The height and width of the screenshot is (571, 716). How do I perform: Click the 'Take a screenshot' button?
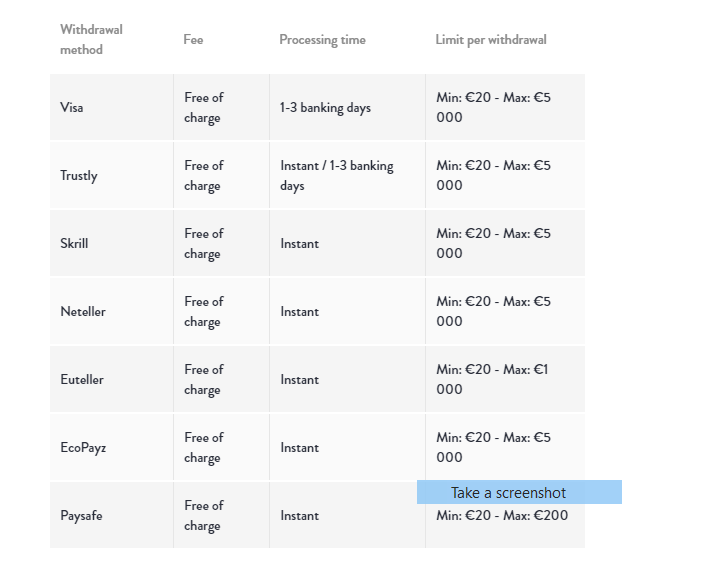tap(519, 492)
